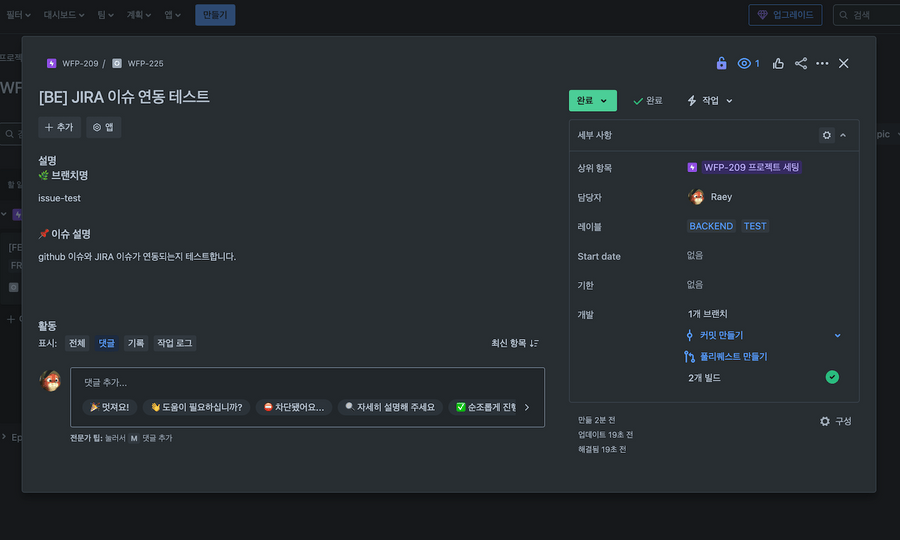This screenshot has width=900, height=540.
Task: Insert 도움이 필요하십니까? quick comment
Action: pos(196,407)
